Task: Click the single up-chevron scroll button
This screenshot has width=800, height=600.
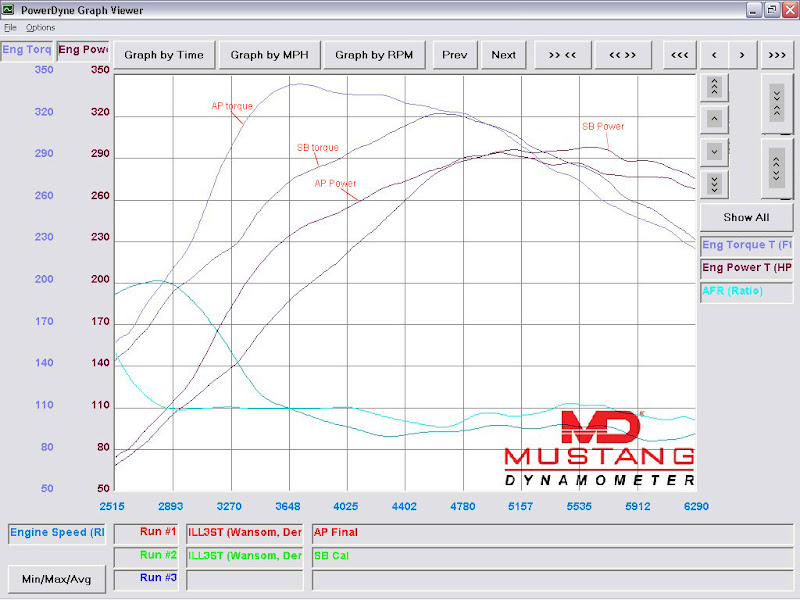Action: (x=714, y=119)
